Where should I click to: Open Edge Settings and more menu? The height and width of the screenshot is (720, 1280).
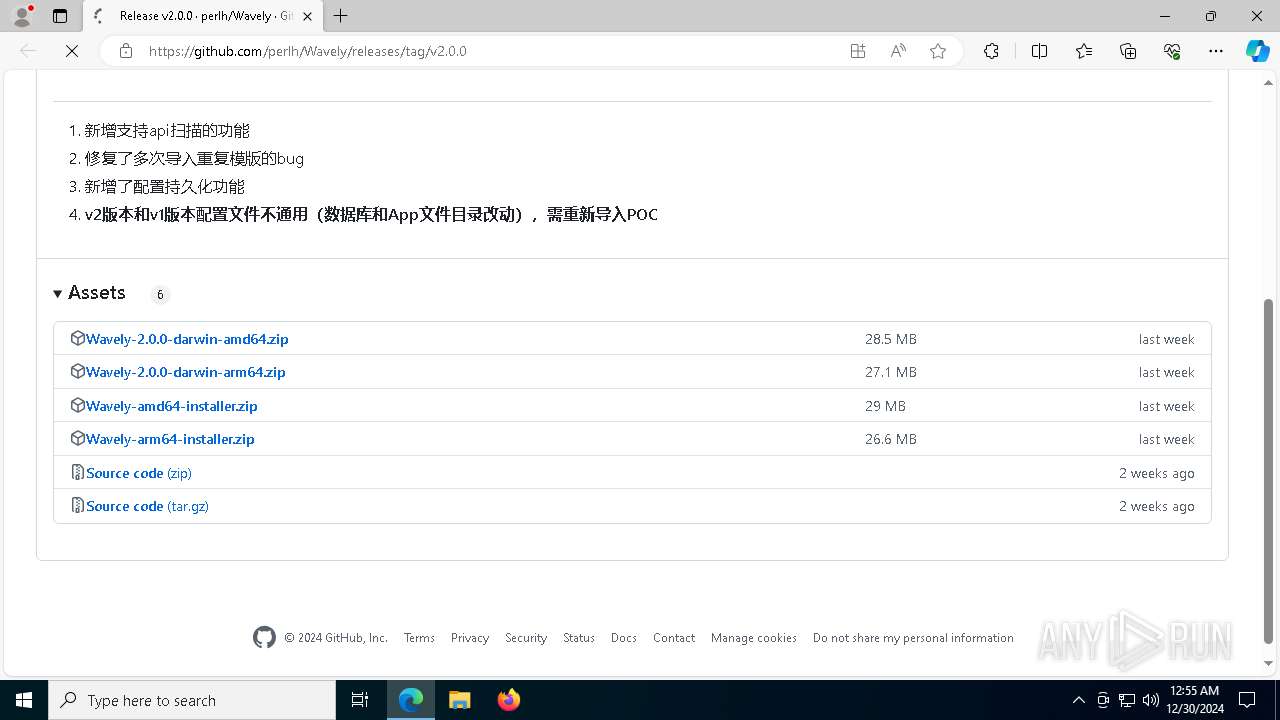1216,51
